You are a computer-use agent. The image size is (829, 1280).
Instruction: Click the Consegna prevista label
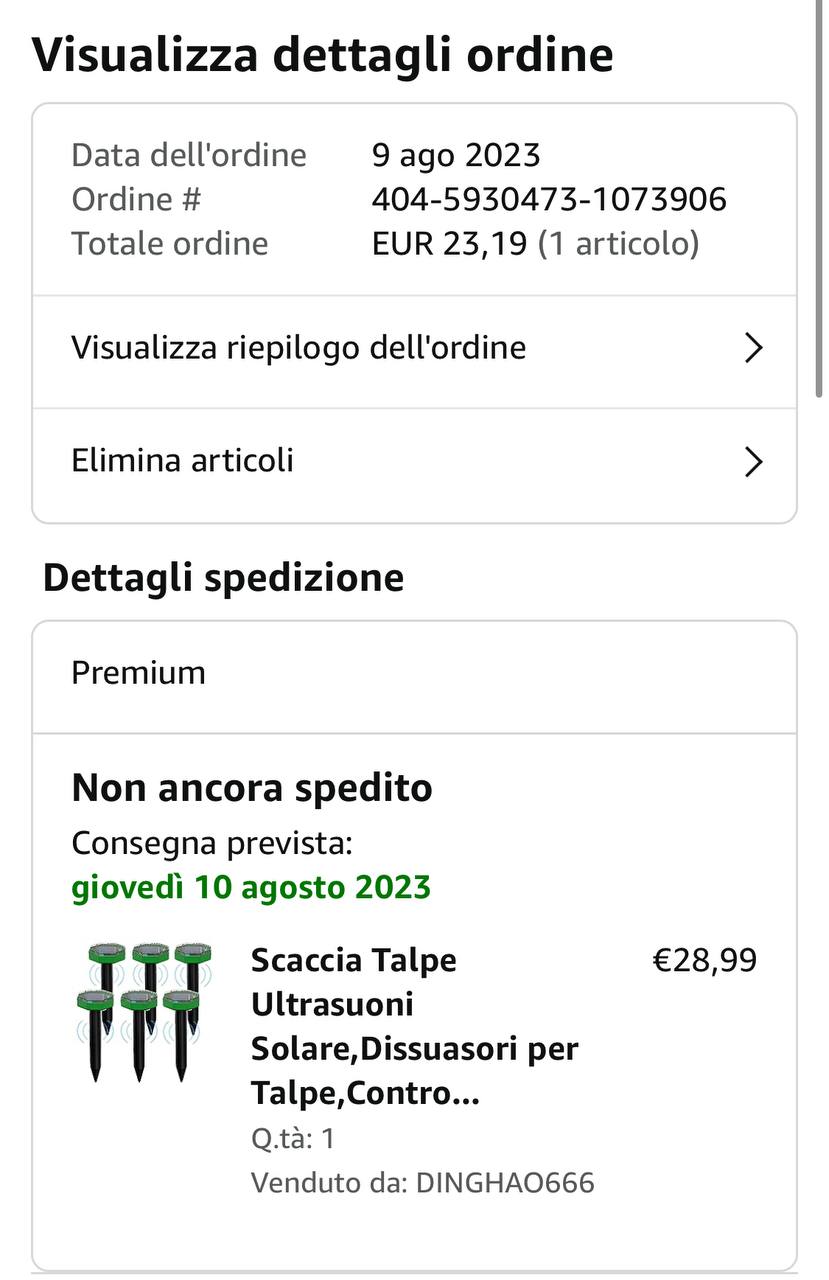click(212, 844)
